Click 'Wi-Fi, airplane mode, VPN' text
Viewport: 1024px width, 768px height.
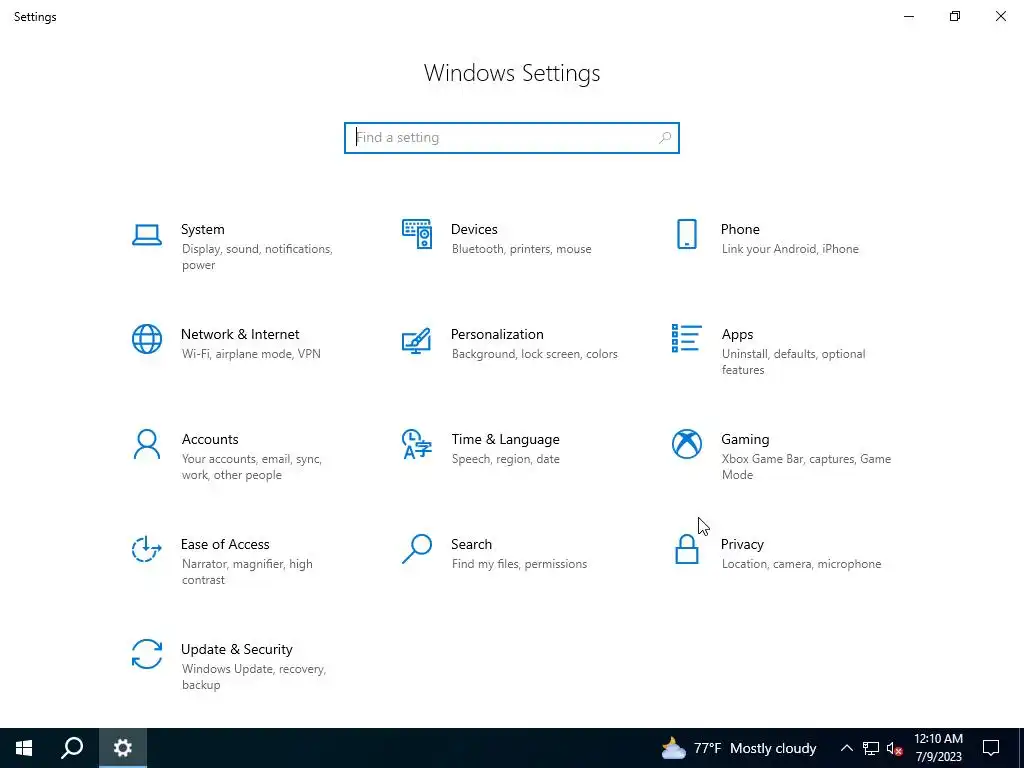click(x=251, y=354)
